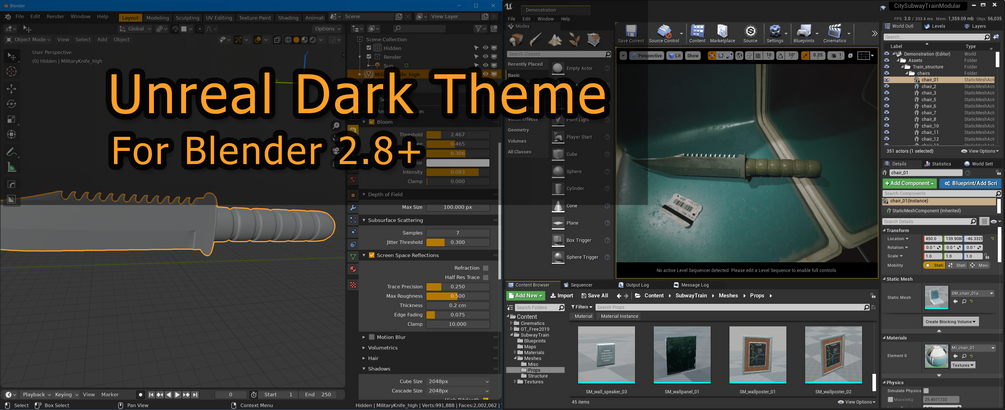
Task: Adjust the Trace Precision slider
Action: click(458, 286)
